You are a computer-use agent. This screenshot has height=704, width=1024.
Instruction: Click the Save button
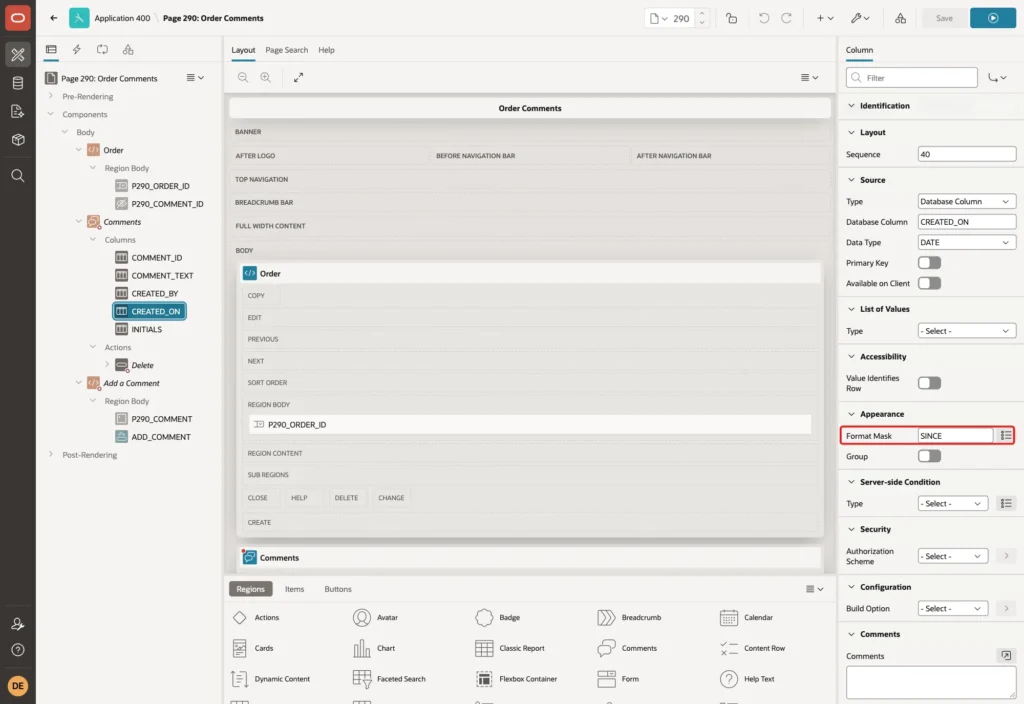[944, 18]
